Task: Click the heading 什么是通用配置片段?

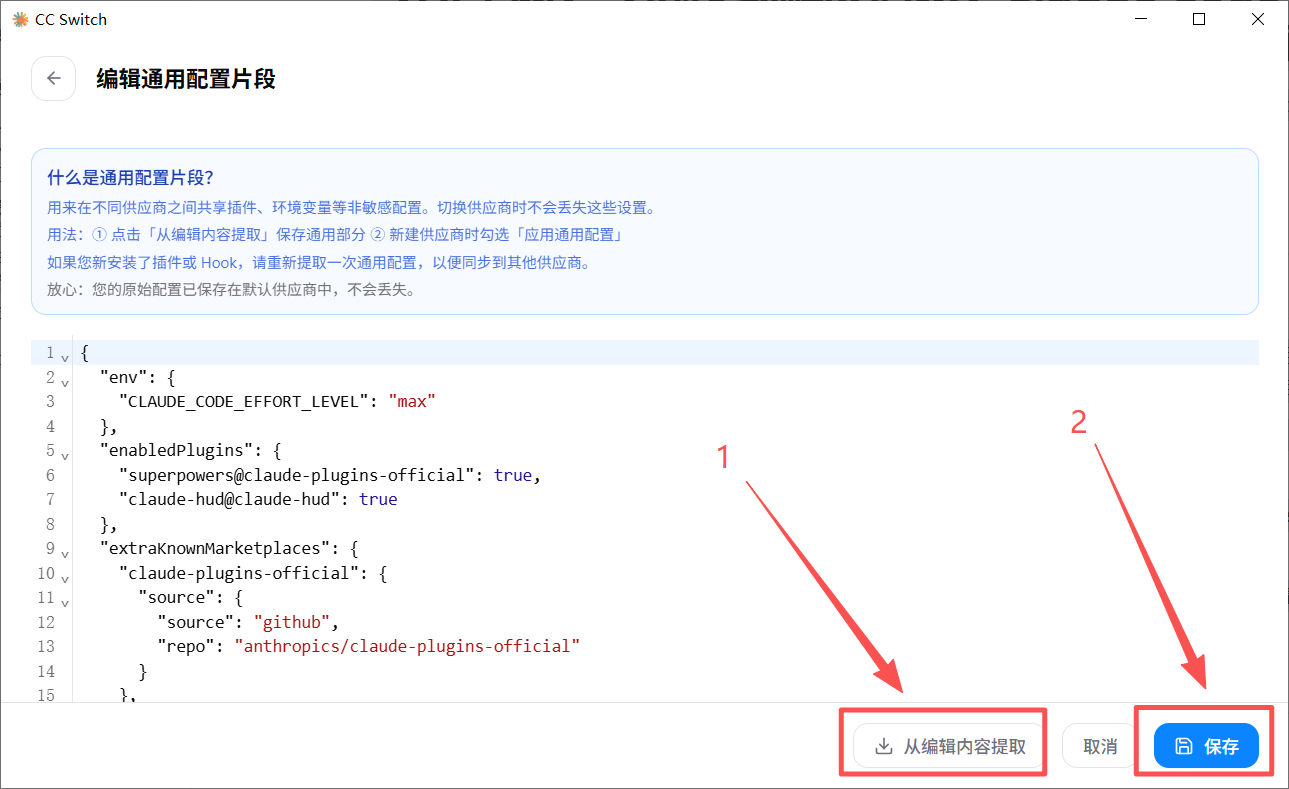Action: coord(130,178)
